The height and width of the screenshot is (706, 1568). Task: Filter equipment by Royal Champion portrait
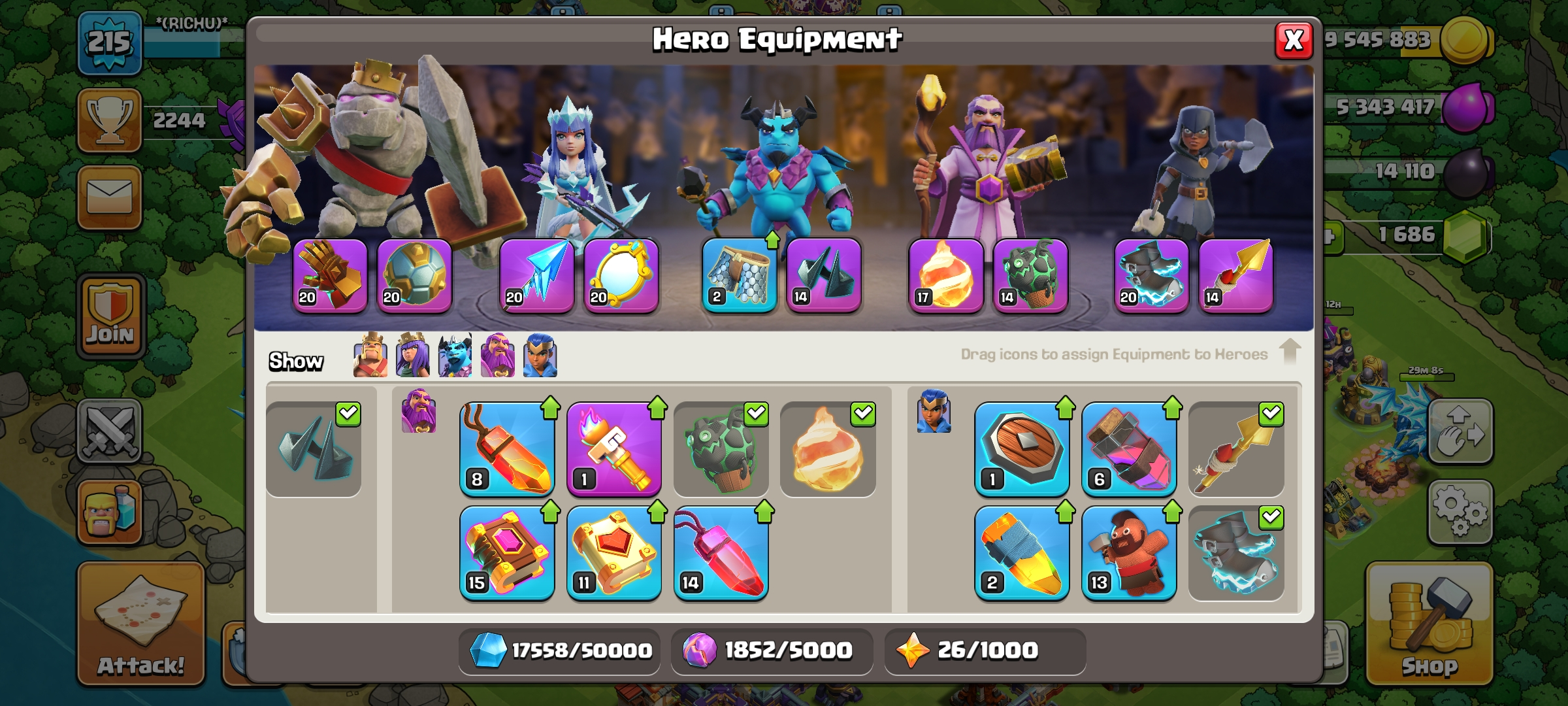point(540,355)
